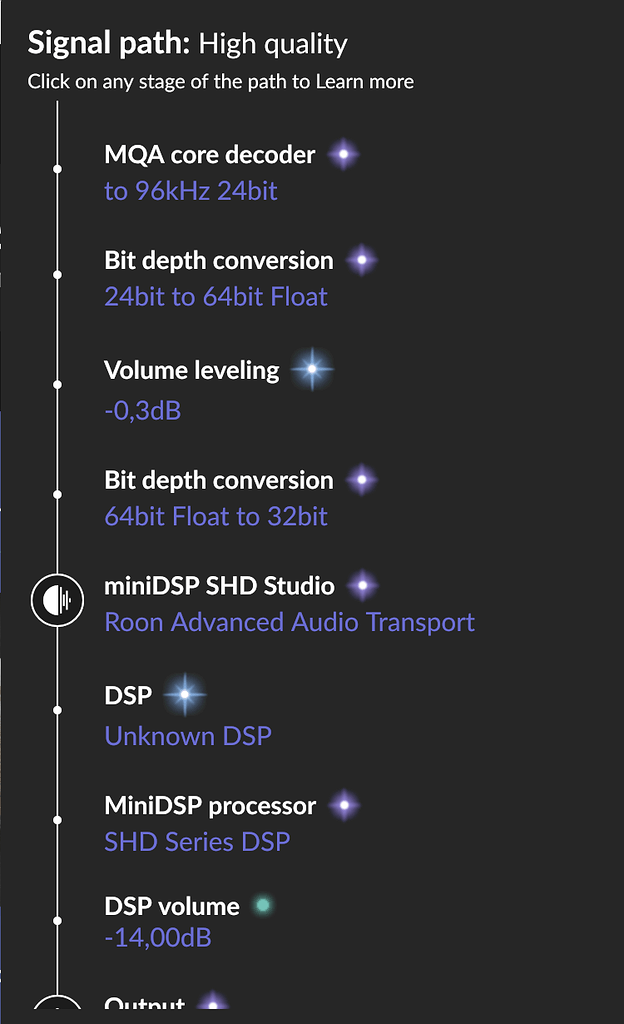Click the enhanced quality star beside DSP
Screen dimensions: 624x1024
click(184, 693)
